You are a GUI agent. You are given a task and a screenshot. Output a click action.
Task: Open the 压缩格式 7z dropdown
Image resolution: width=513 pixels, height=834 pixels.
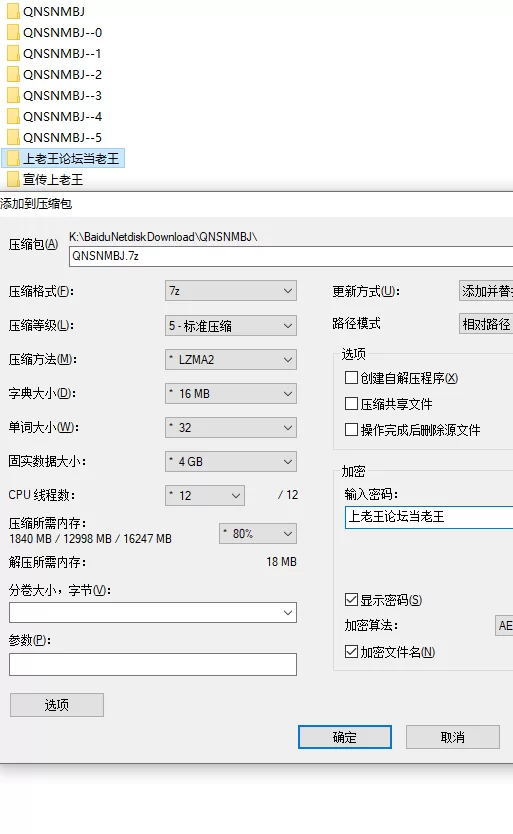coord(231,291)
